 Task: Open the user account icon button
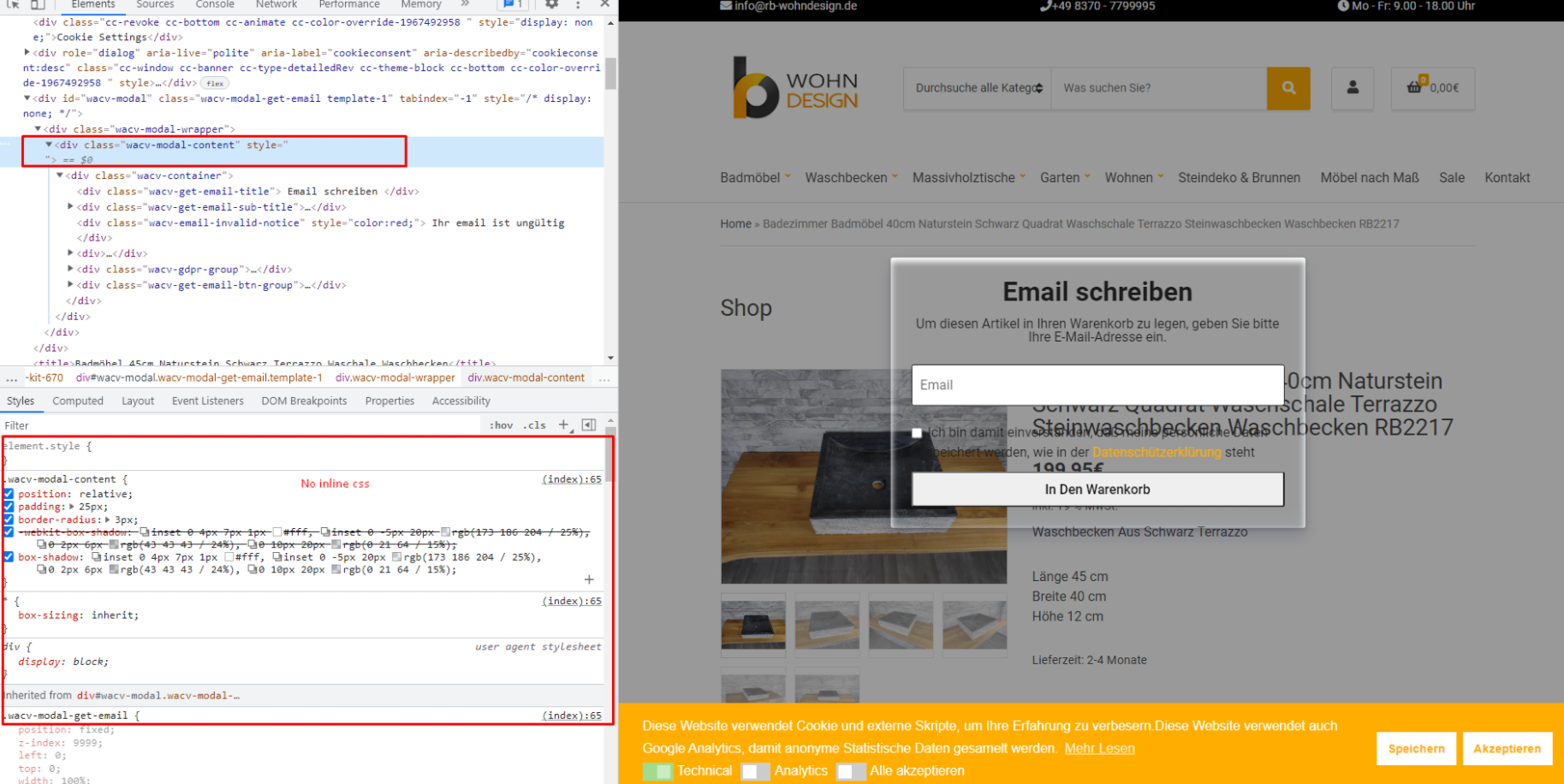pyautogui.click(x=1353, y=88)
